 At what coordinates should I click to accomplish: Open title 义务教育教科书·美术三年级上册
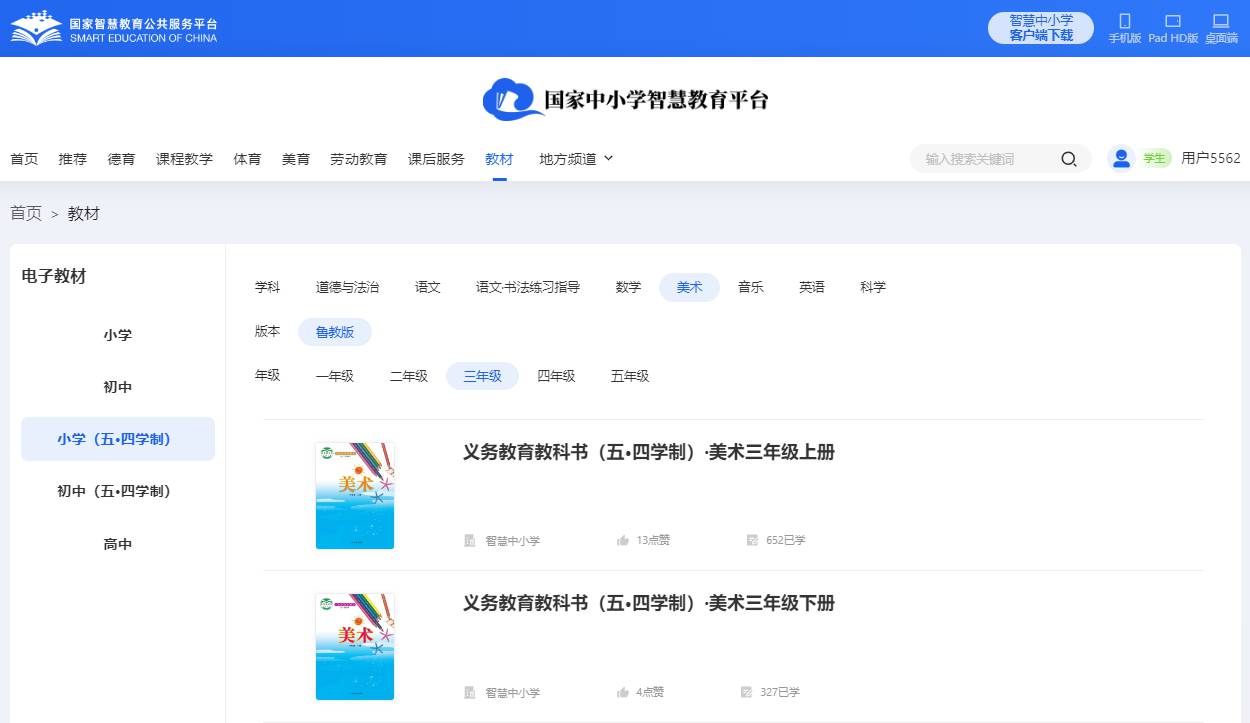[x=649, y=452]
